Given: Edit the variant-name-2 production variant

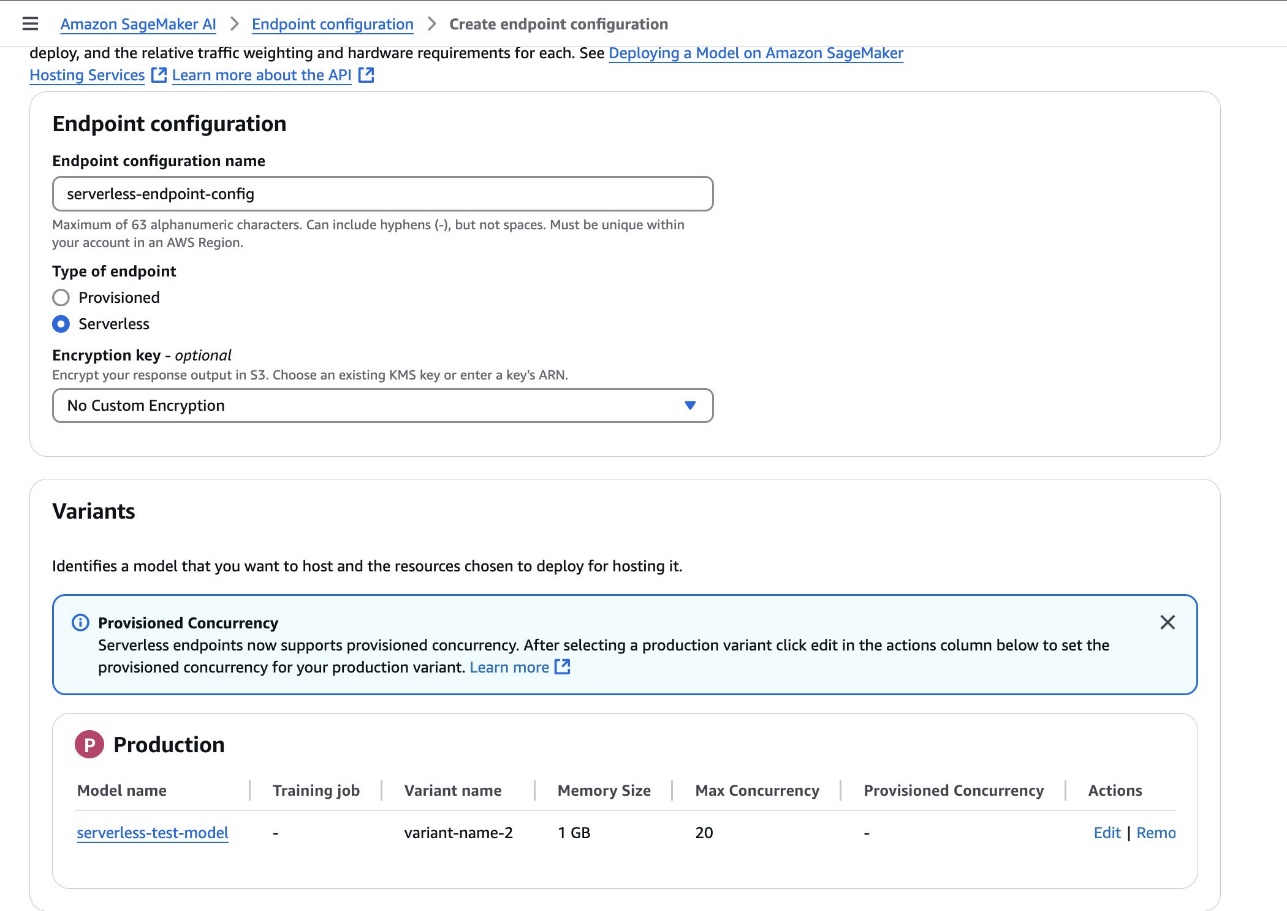Looking at the screenshot, I should pyautogui.click(x=1107, y=833).
